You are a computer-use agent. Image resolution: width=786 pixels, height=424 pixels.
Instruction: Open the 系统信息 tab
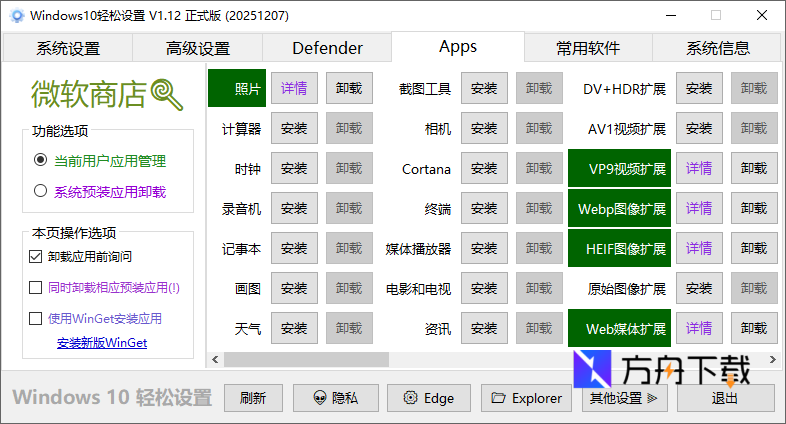coord(717,48)
